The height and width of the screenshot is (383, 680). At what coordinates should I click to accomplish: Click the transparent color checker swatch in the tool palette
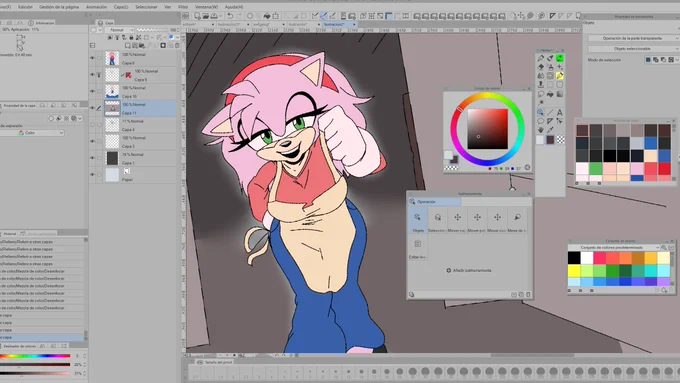[x=560, y=140]
